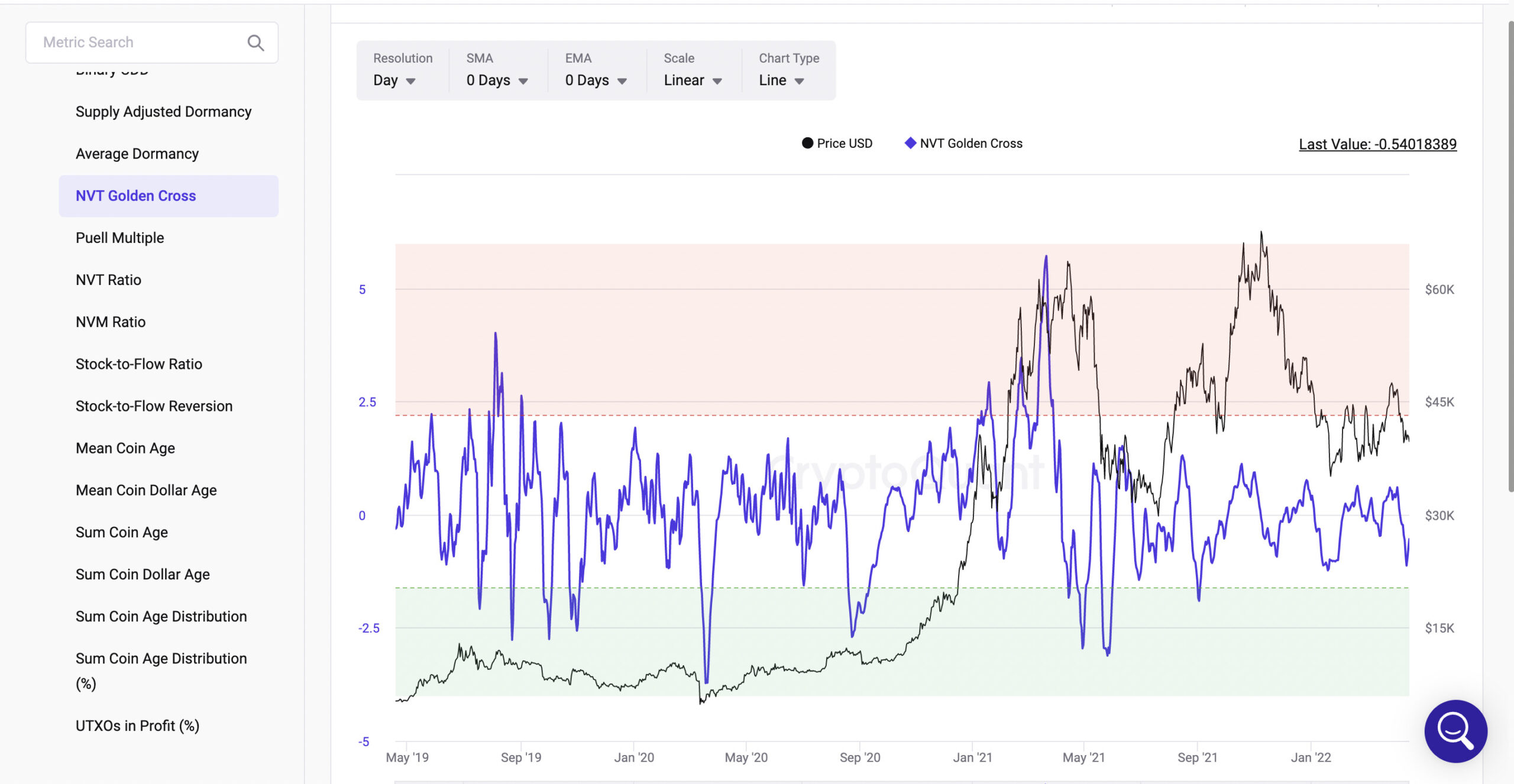This screenshot has width=1514, height=784.
Task: Open Sum Coin Age Distribution (%) metric
Action: (x=161, y=670)
